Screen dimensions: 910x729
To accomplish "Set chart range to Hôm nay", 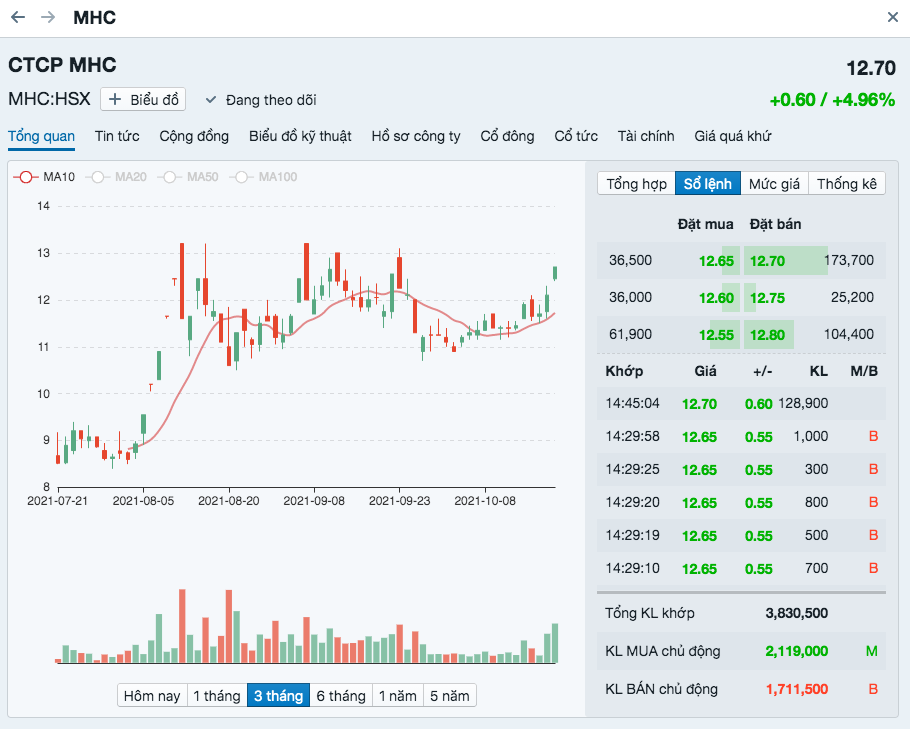I will click(152, 695).
